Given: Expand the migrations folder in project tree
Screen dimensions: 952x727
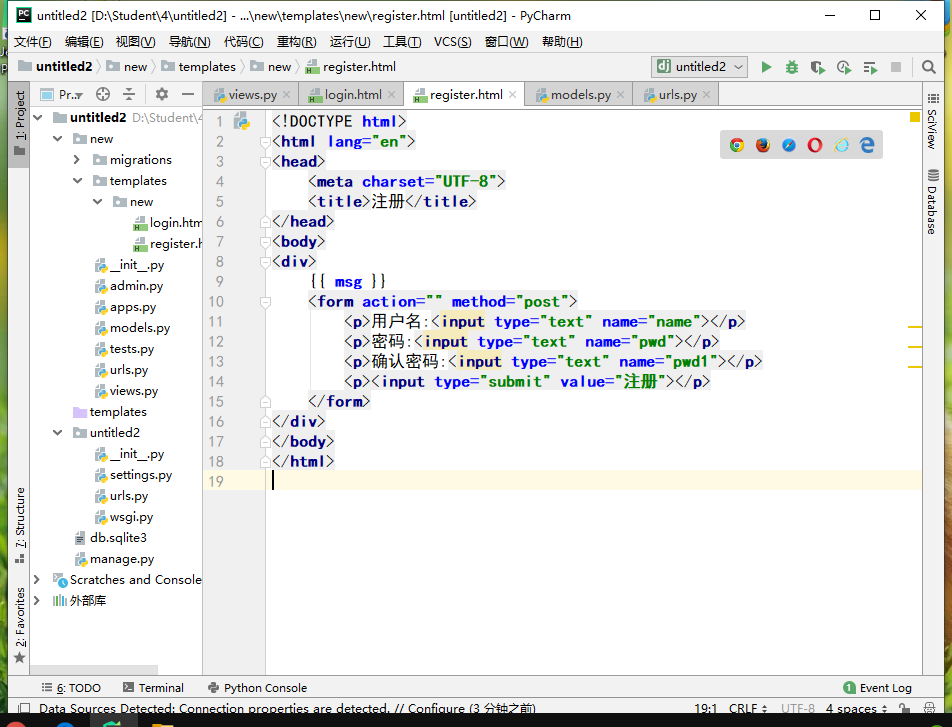Looking at the screenshot, I should tap(77, 160).
